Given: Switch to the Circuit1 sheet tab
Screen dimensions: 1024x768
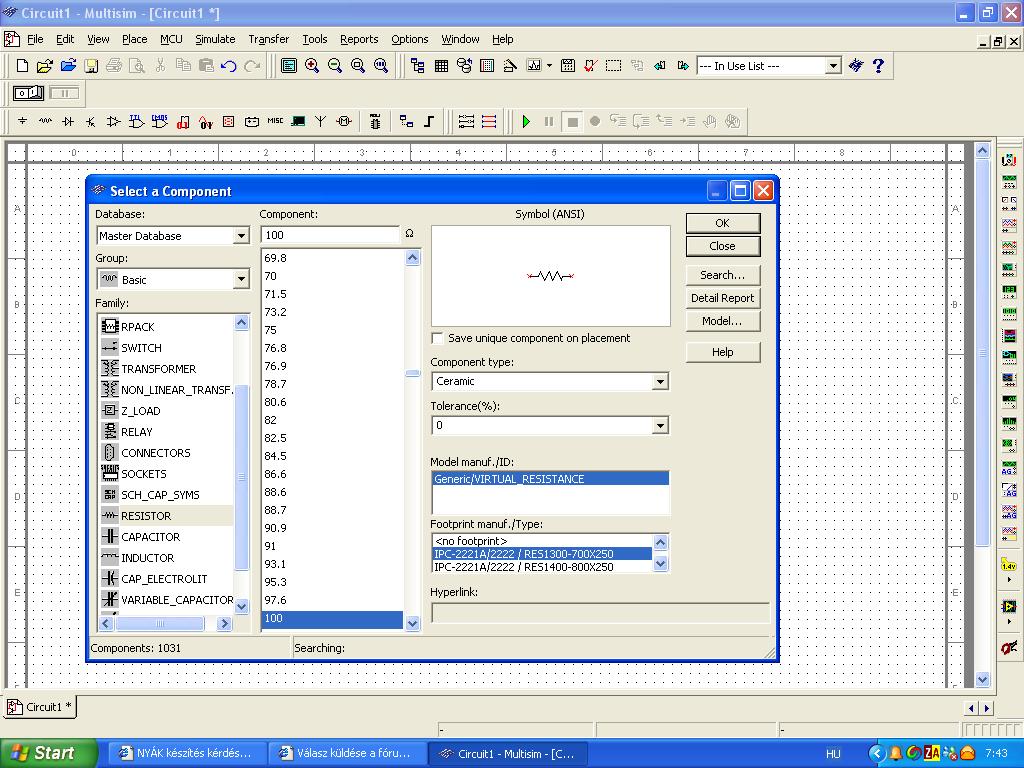Looking at the screenshot, I should pyautogui.click(x=40, y=707).
